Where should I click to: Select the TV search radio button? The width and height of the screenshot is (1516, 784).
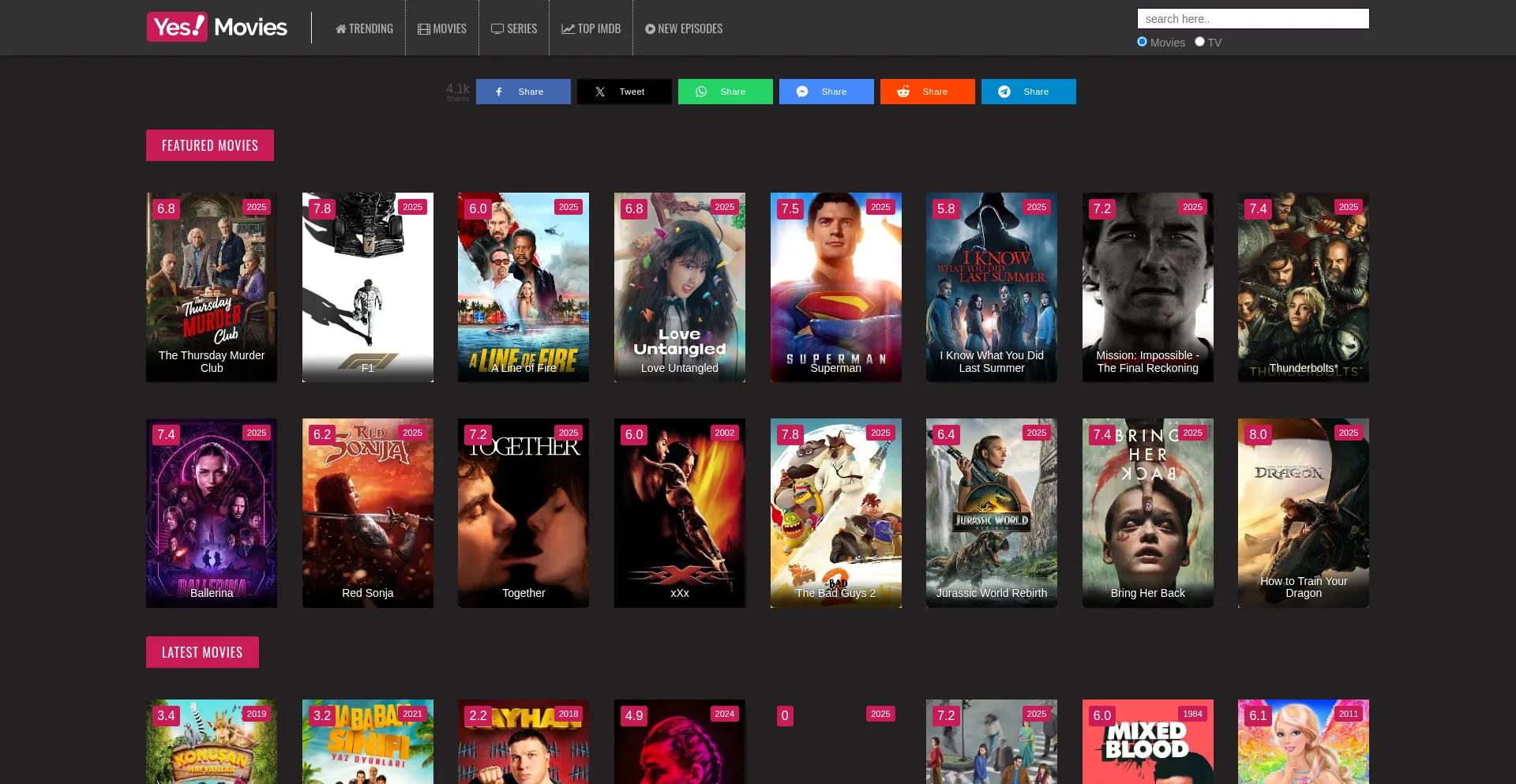(1199, 42)
